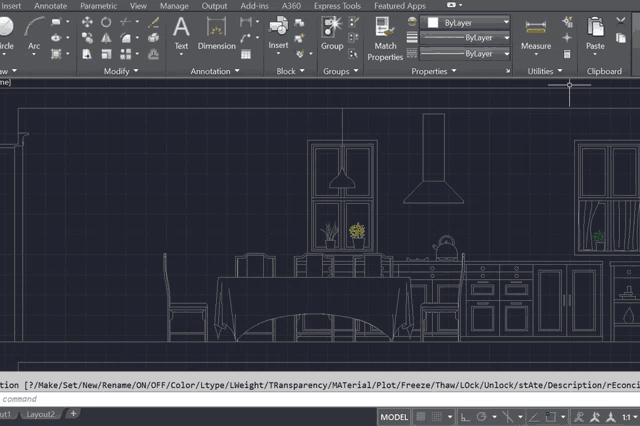Image resolution: width=640 pixels, height=426 pixels.
Task: Select the Leader tool icon
Action: [246, 38]
